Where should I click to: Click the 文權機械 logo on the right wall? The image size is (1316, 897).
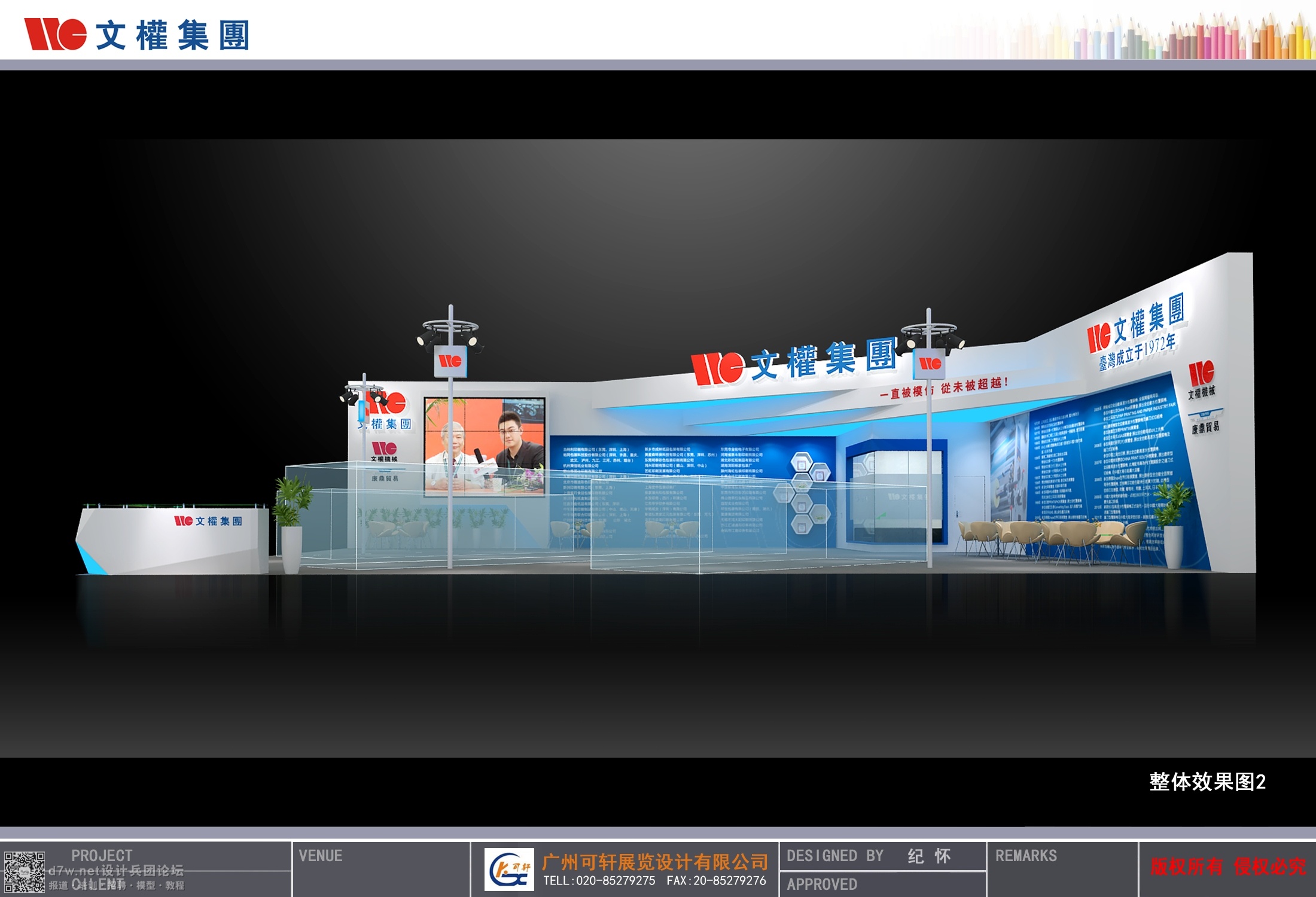pos(1201,380)
